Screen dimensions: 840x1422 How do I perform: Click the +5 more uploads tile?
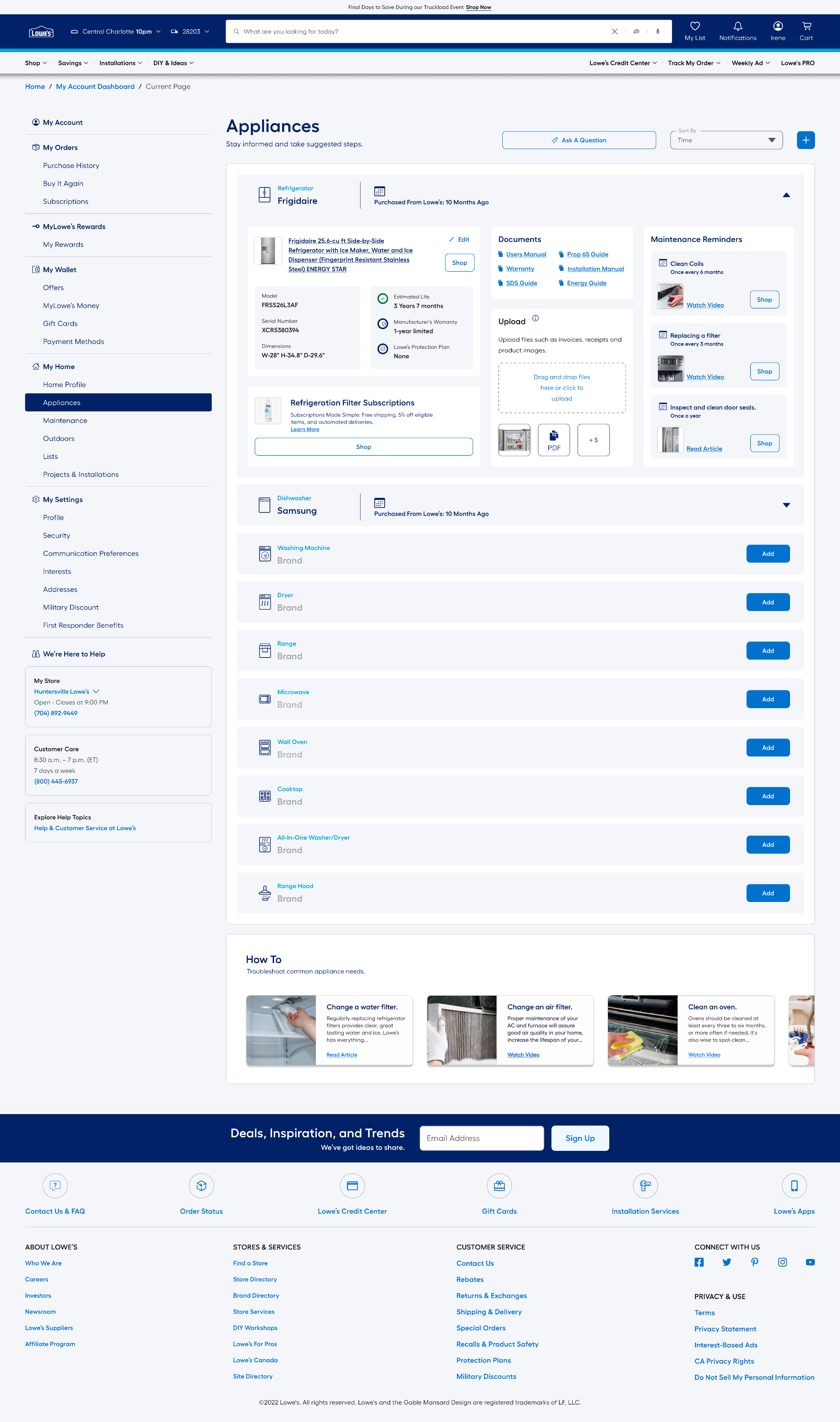point(593,440)
